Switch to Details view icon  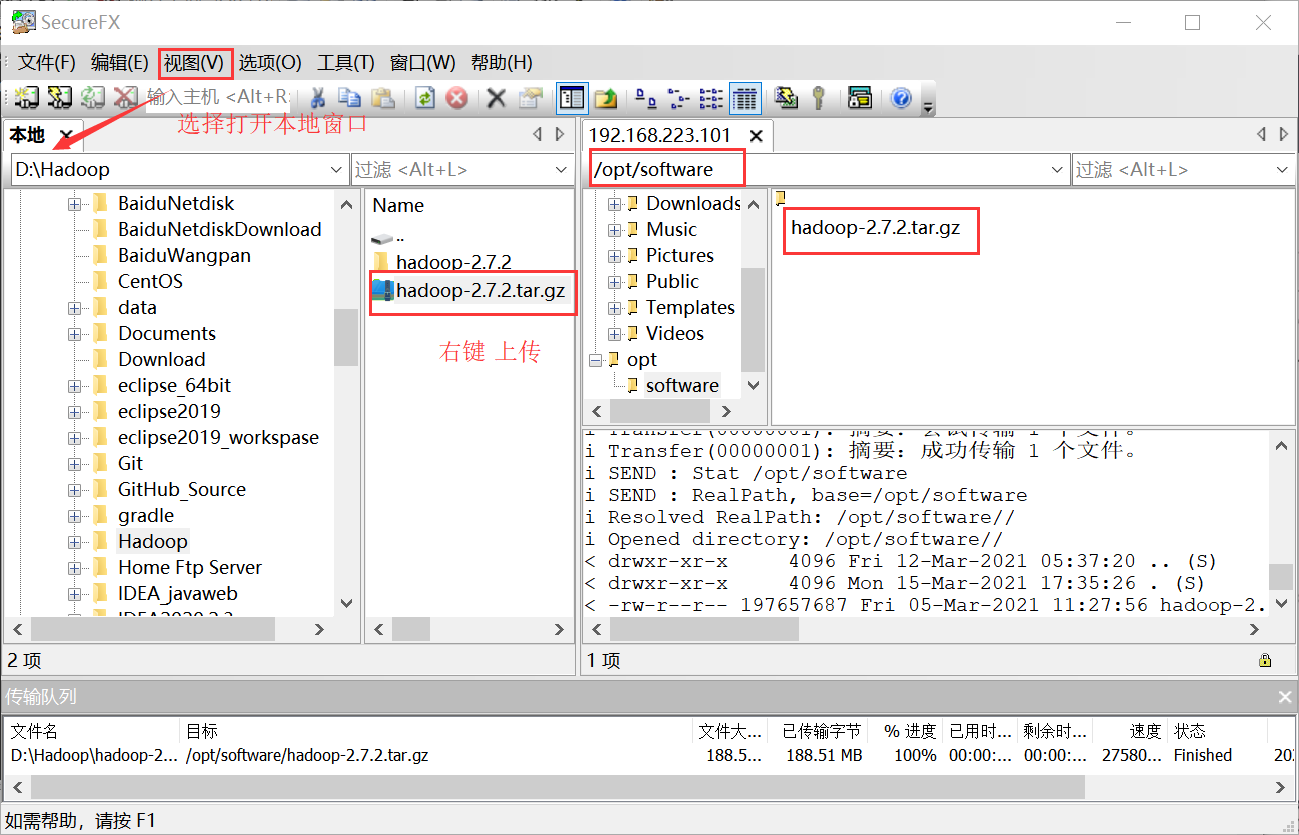point(745,97)
